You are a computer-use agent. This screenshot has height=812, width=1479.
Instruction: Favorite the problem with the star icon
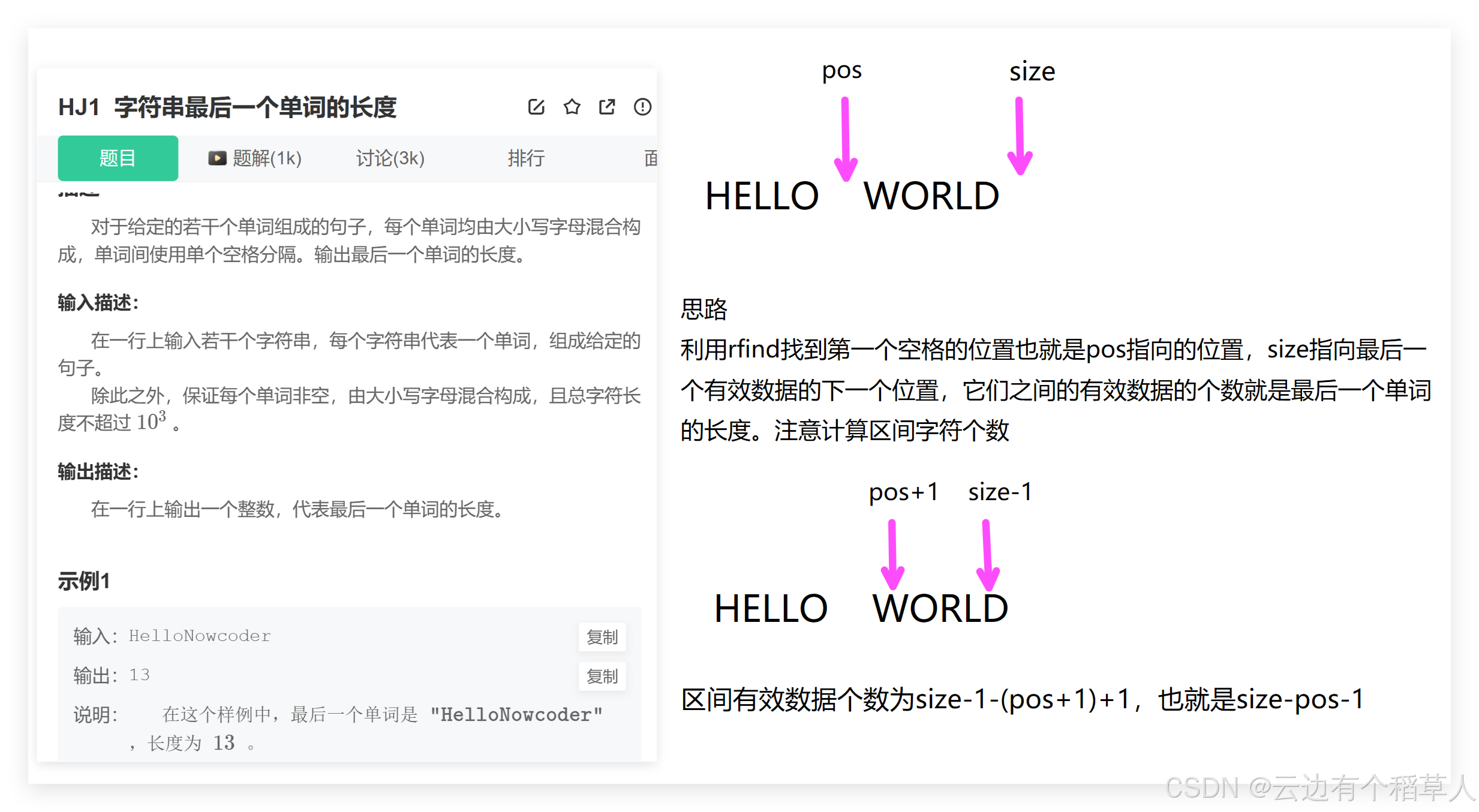(572, 107)
